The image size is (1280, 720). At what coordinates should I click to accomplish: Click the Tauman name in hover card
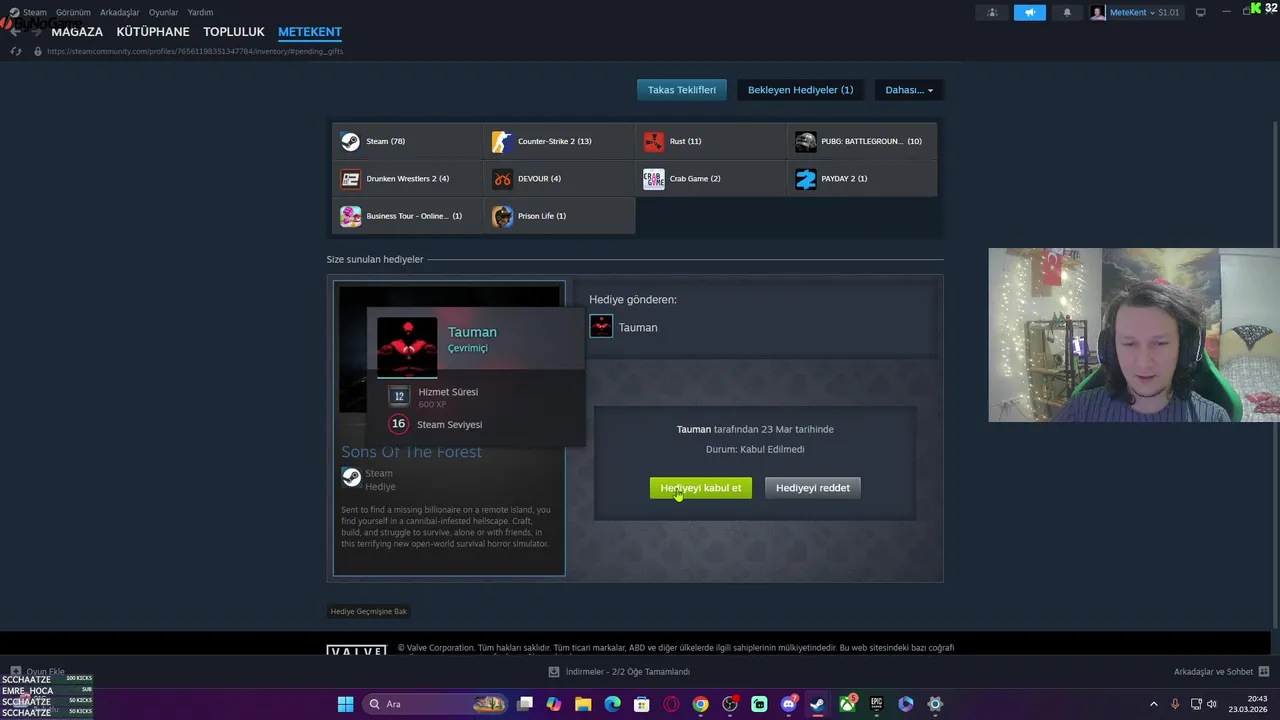point(472,332)
